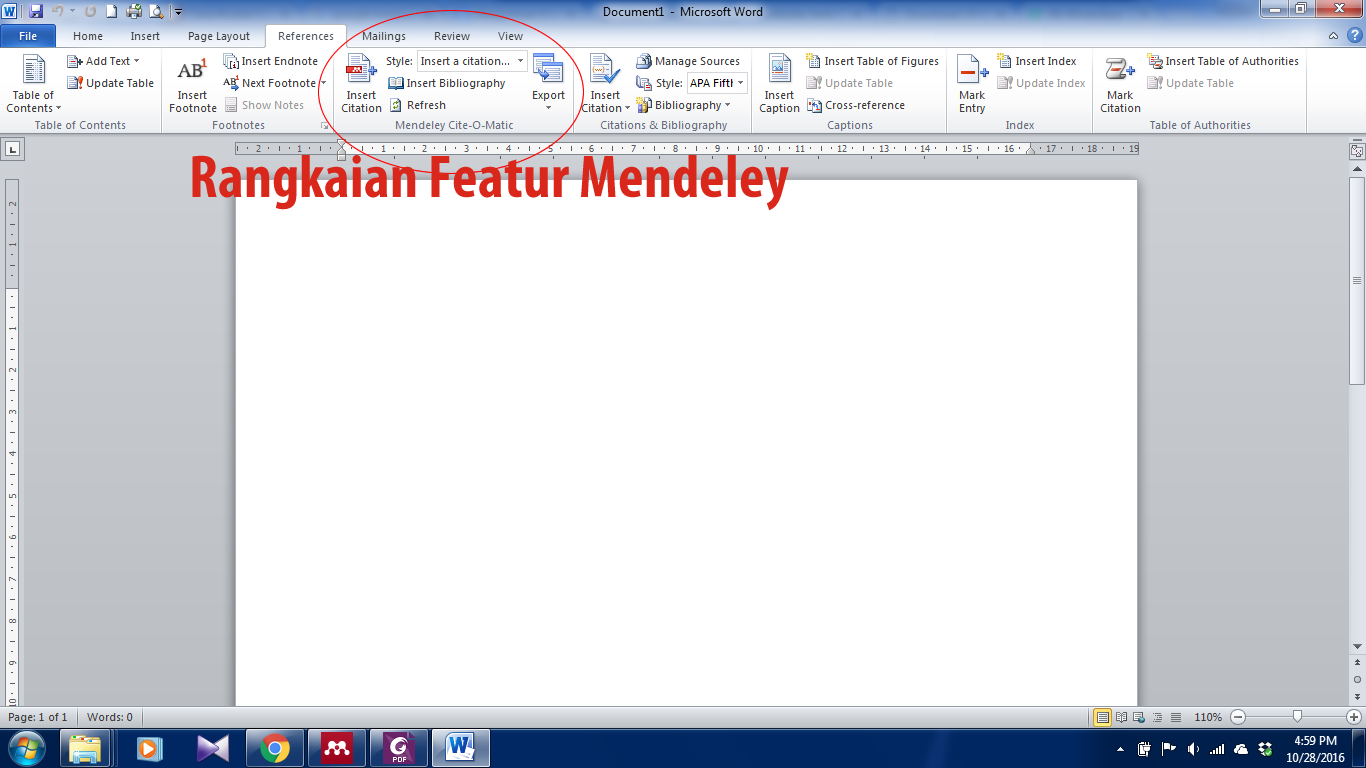
Task: Open Mendeley Desktop from taskbar
Action: 337,748
